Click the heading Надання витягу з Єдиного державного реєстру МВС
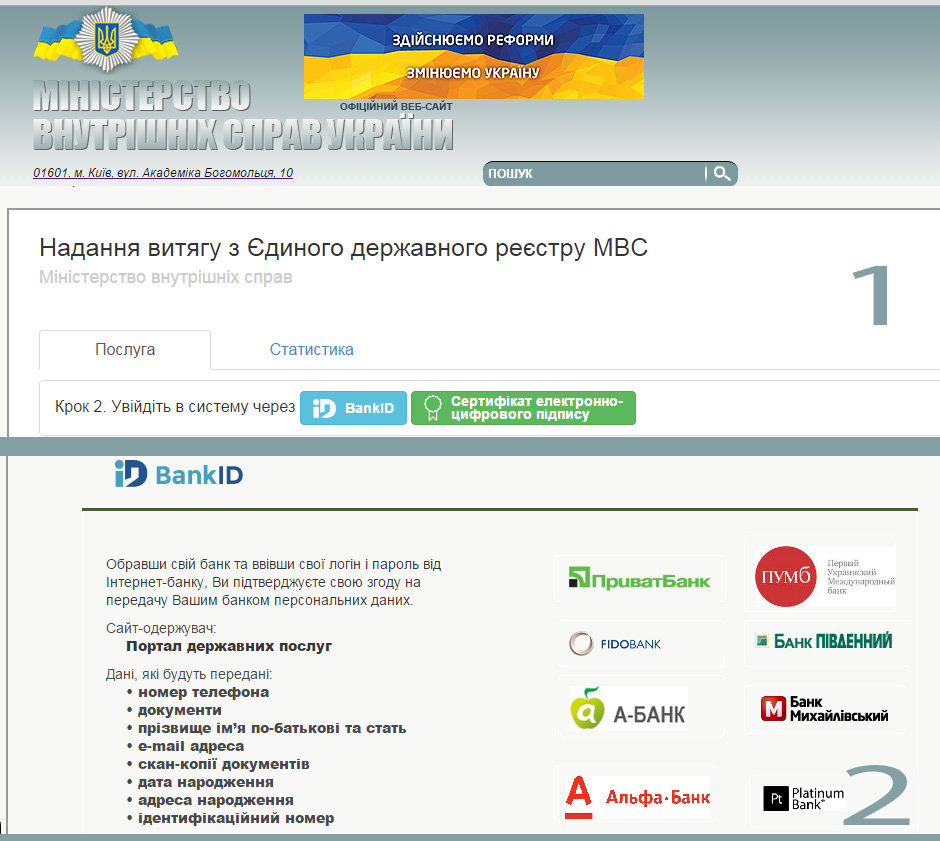 pos(344,248)
